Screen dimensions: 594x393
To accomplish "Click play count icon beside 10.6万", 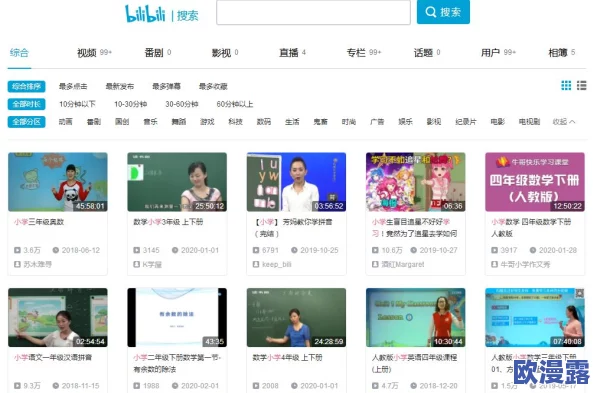I will [x=375, y=250].
